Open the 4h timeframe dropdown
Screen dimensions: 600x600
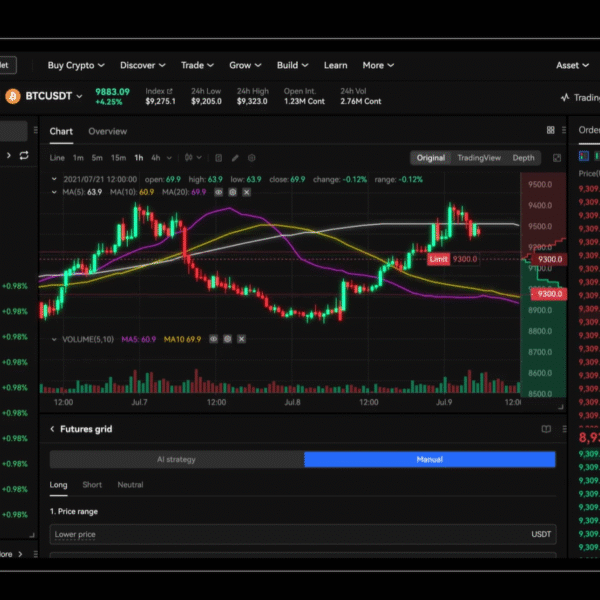coord(159,158)
